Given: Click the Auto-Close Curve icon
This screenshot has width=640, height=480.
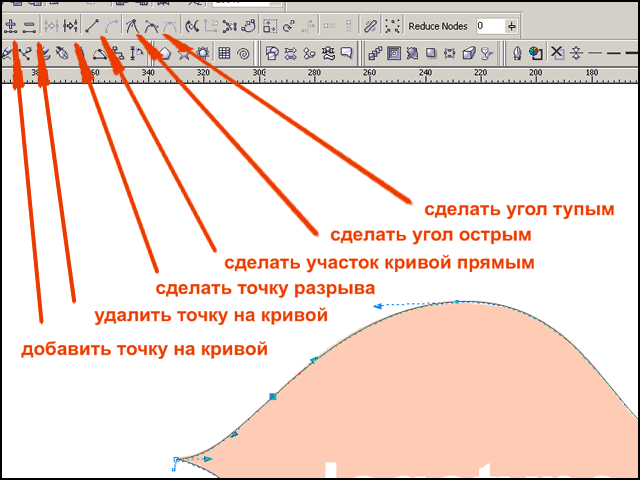Looking at the screenshot, I should pyautogui.click(x=248, y=27).
